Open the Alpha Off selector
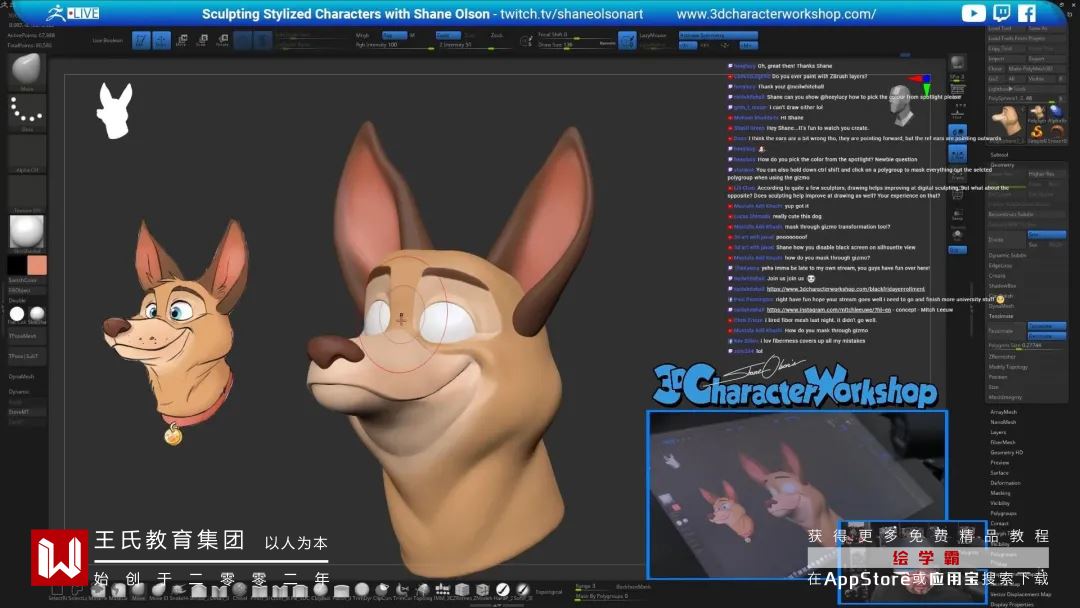The height and width of the screenshot is (608, 1080). click(x=27, y=154)
